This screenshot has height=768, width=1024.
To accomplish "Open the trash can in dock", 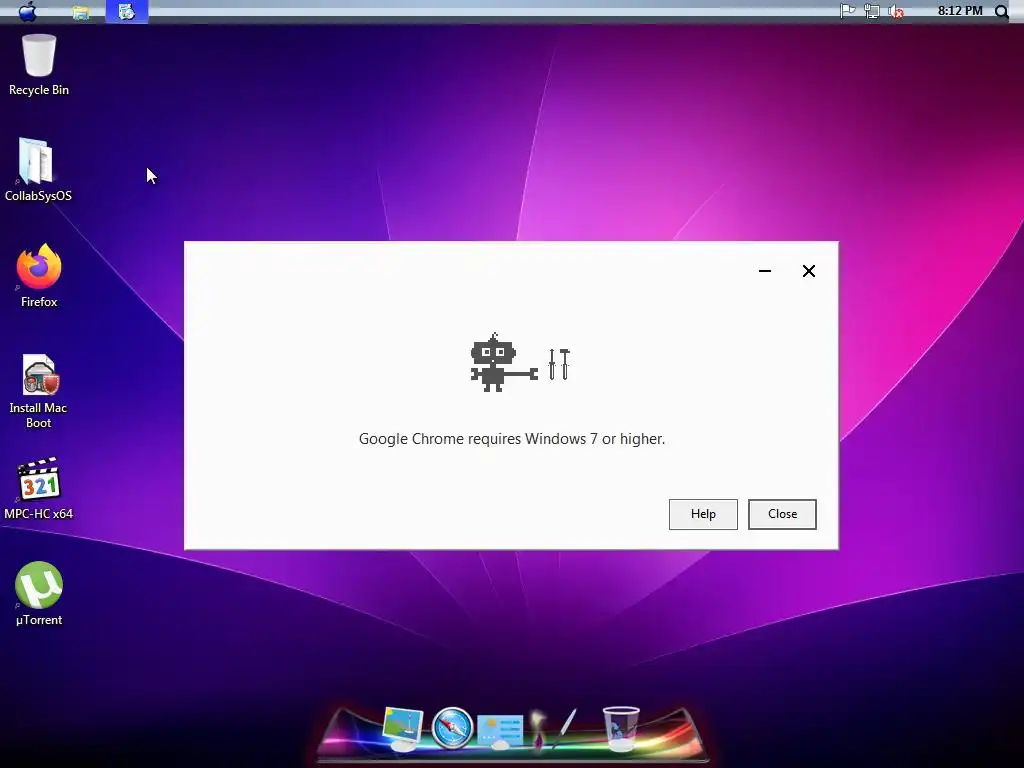I will (x=620, y=728).
